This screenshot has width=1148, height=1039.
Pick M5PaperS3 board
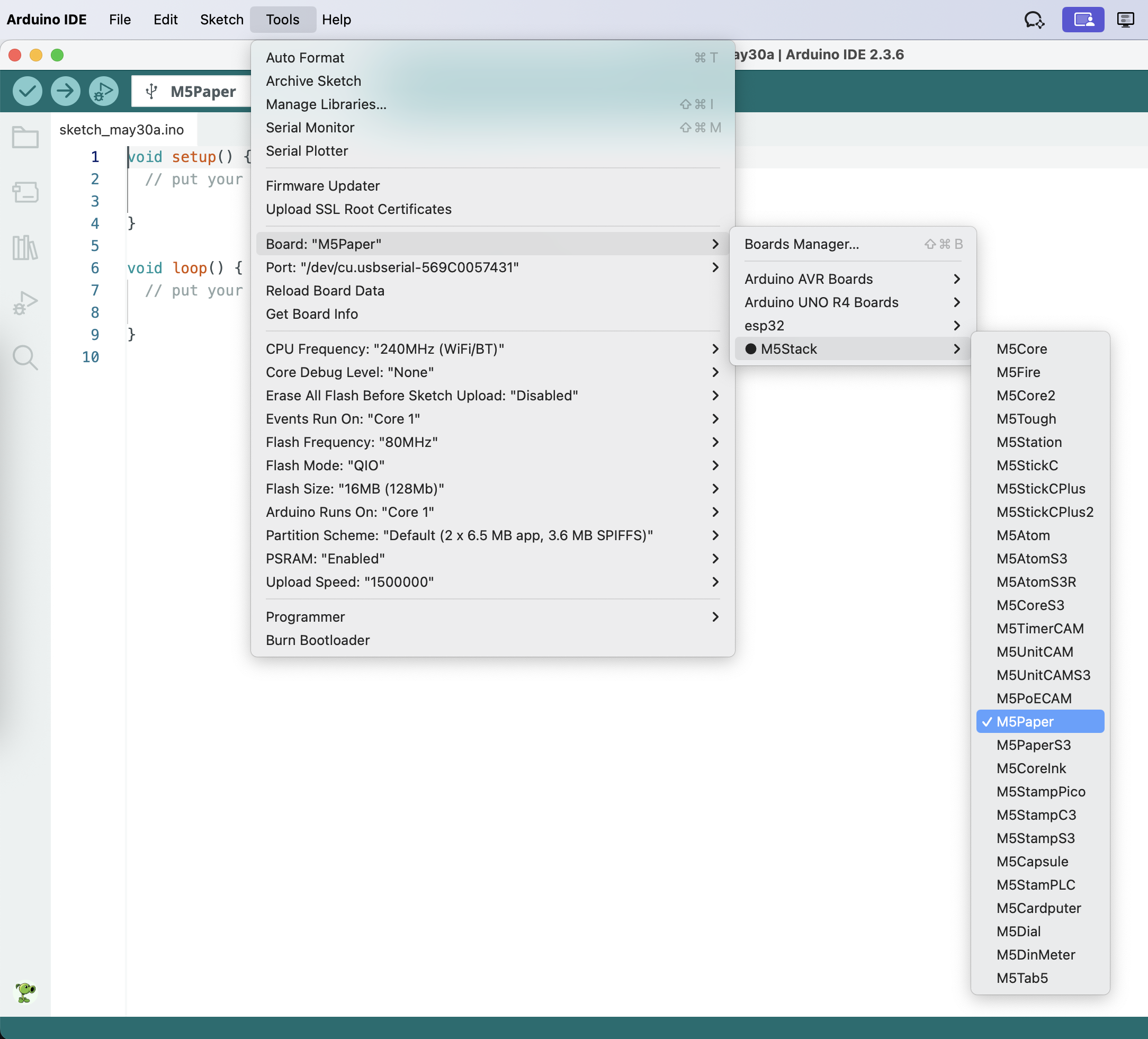coord(1040,745)
